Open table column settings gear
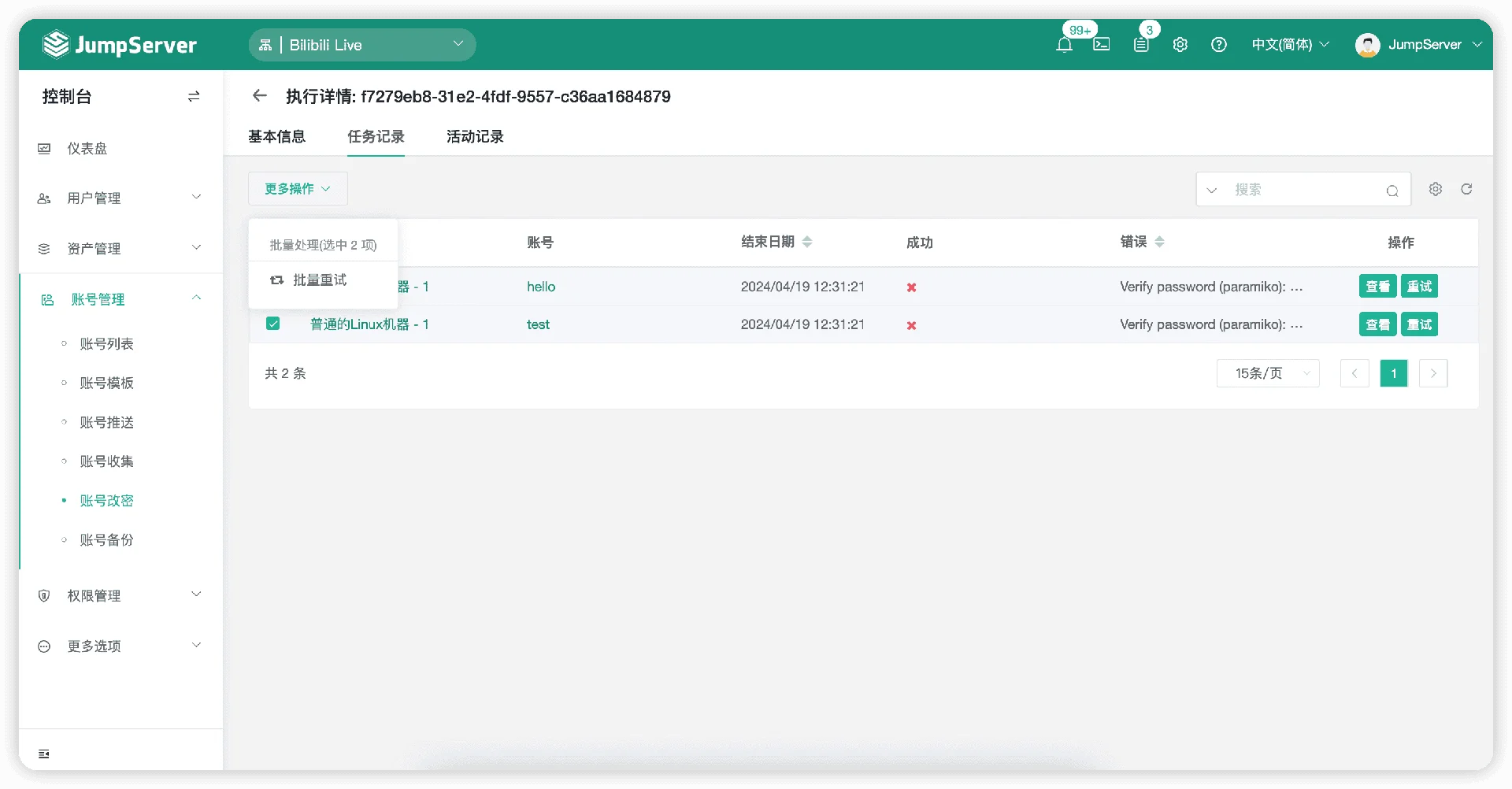The image size is (1512, 789). point(1436,189)
